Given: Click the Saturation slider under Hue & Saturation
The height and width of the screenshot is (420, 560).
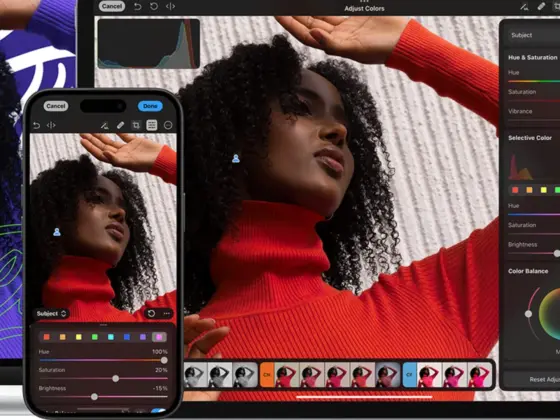Looking at the screenshot, I should pyautogui.click(x=534, y=101).
